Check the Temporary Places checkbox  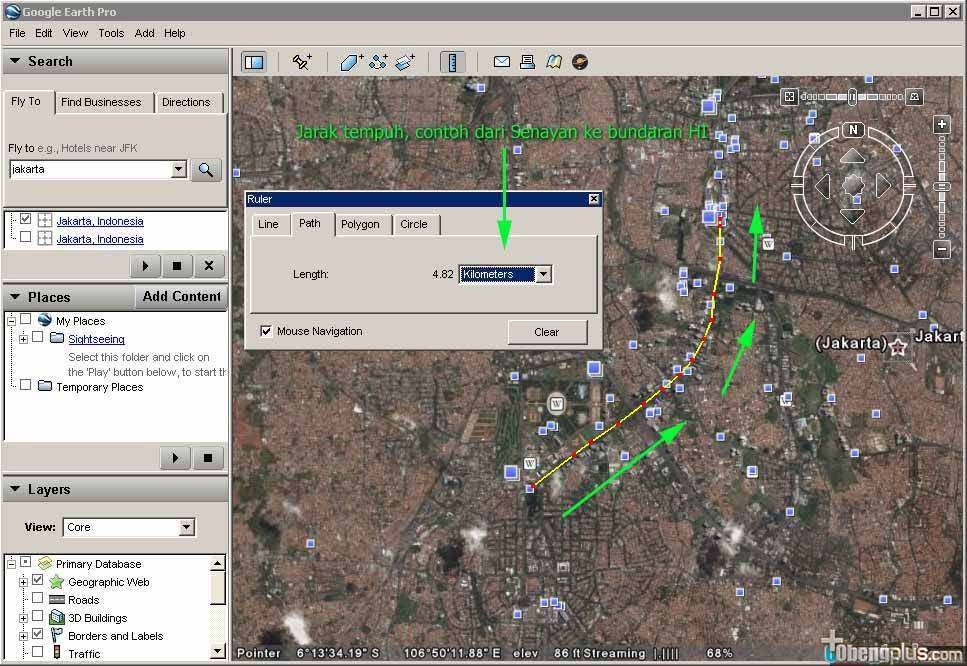tap(25, 385)
